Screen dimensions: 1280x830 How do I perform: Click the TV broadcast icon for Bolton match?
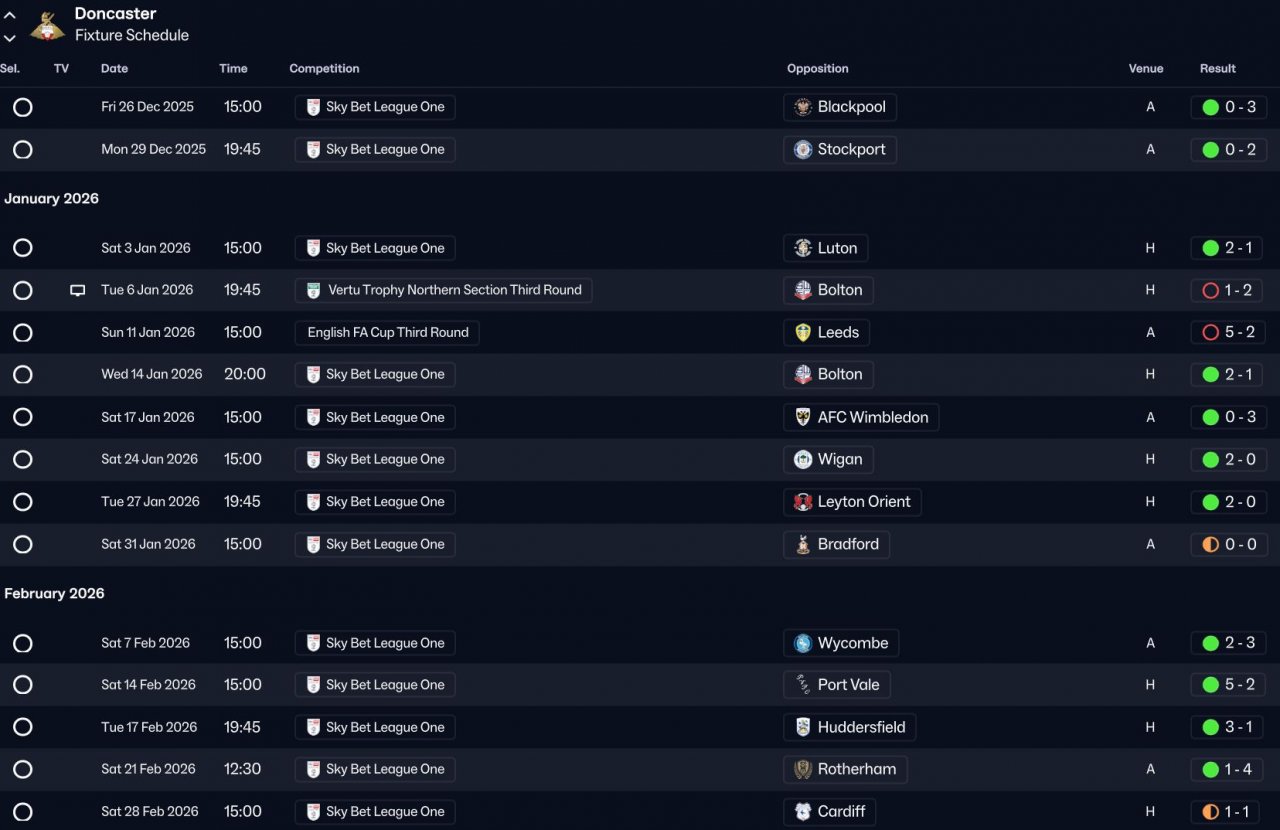click(78, 291)
